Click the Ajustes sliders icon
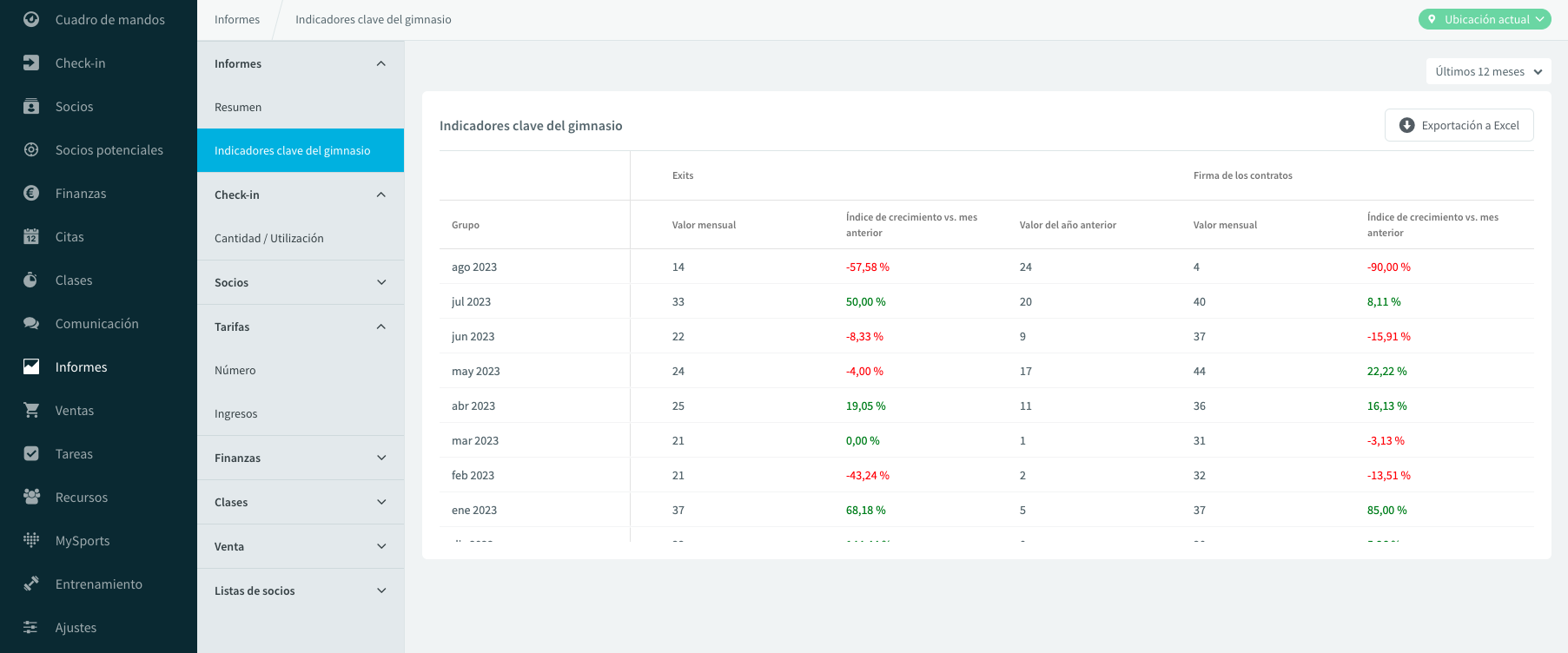Screen dimensions: 1568x653 click(31, 627)
